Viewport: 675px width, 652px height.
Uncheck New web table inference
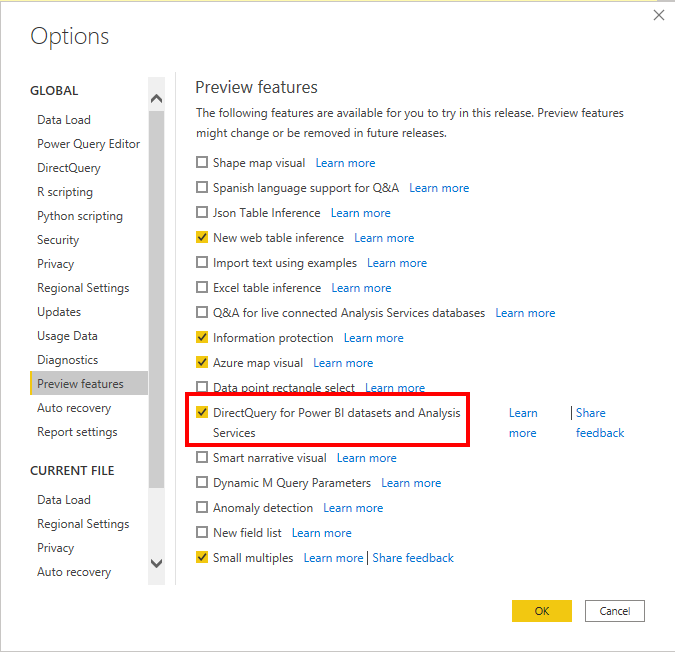click(x=202, y=237)
